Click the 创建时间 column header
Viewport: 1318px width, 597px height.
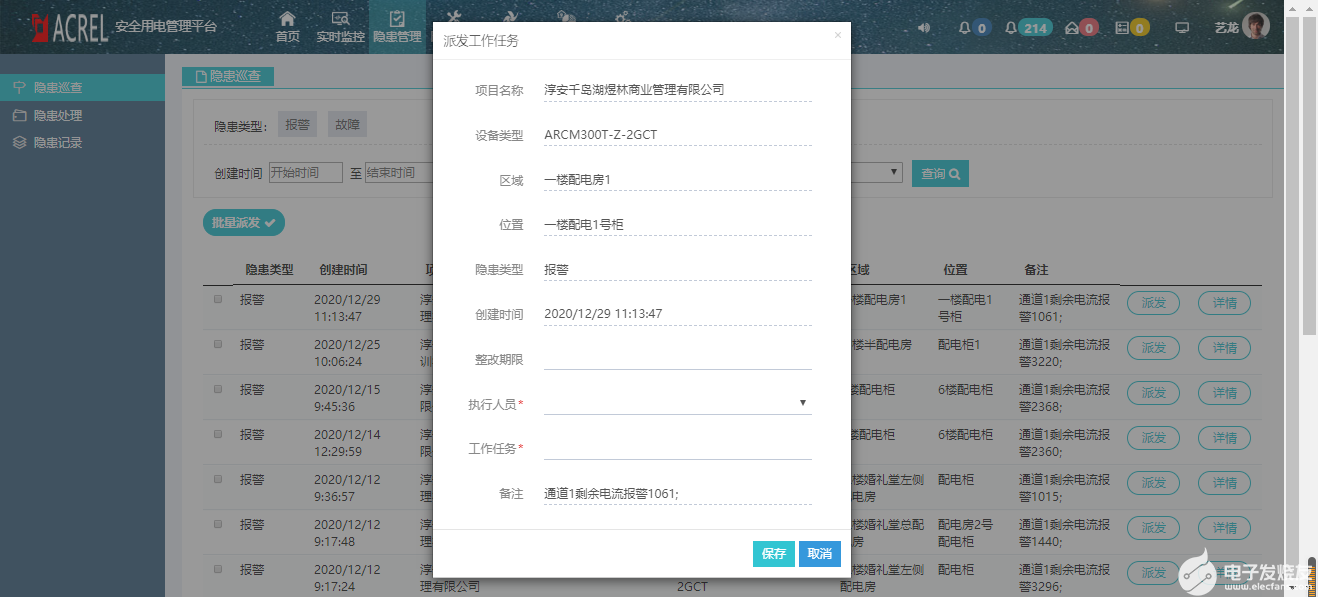click(x=343, y=270)
